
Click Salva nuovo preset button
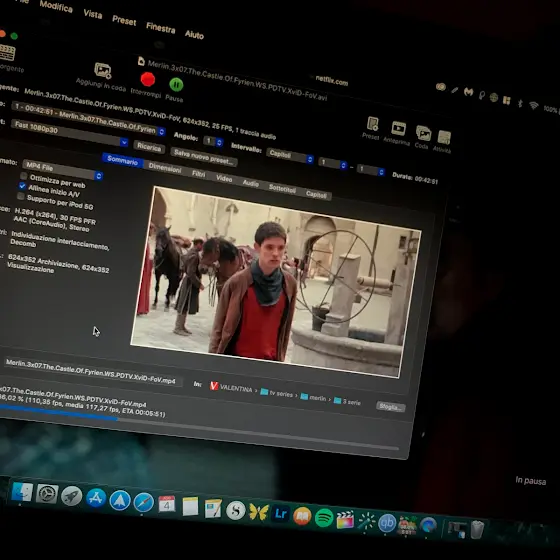204,157
